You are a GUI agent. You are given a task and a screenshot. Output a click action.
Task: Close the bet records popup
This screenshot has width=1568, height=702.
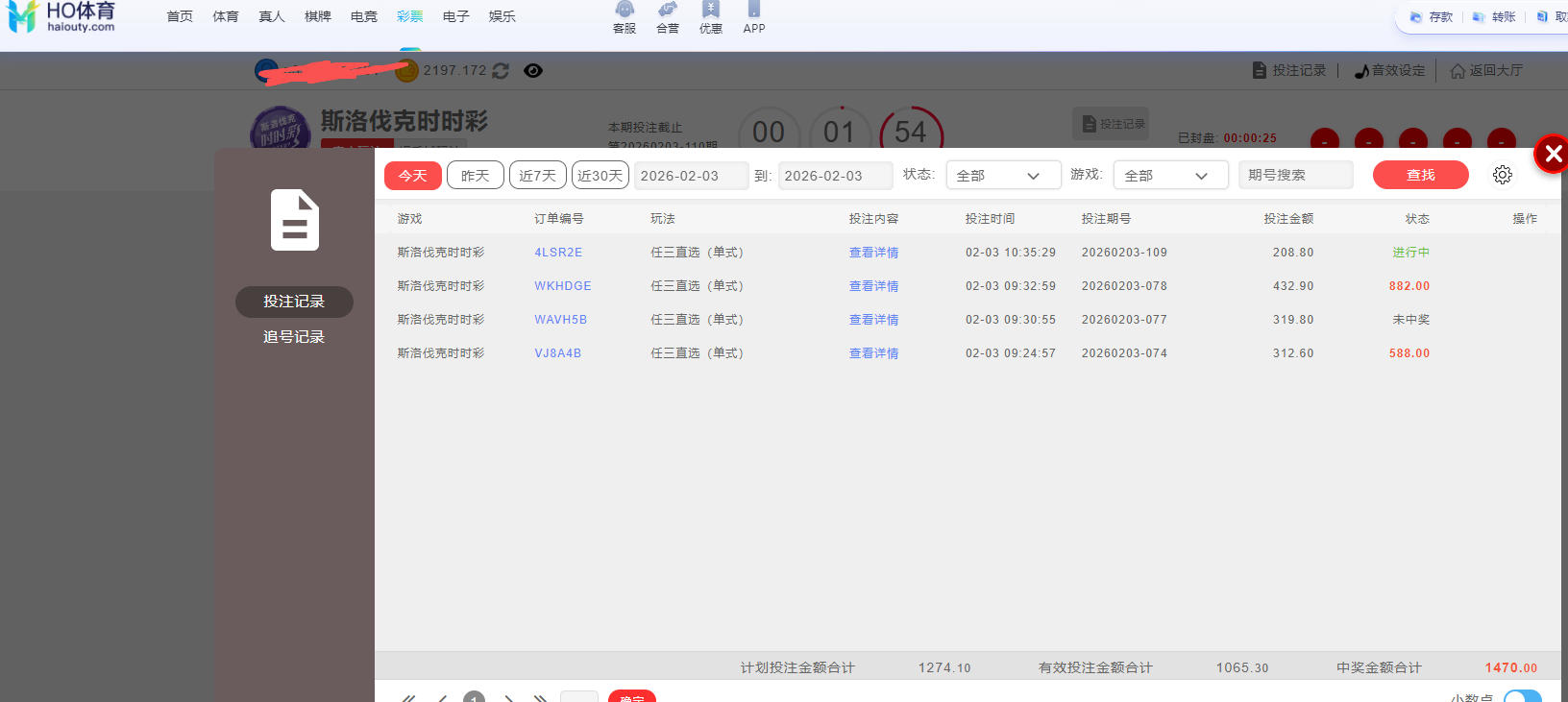pyautogui.click(x=1552, y=154)
